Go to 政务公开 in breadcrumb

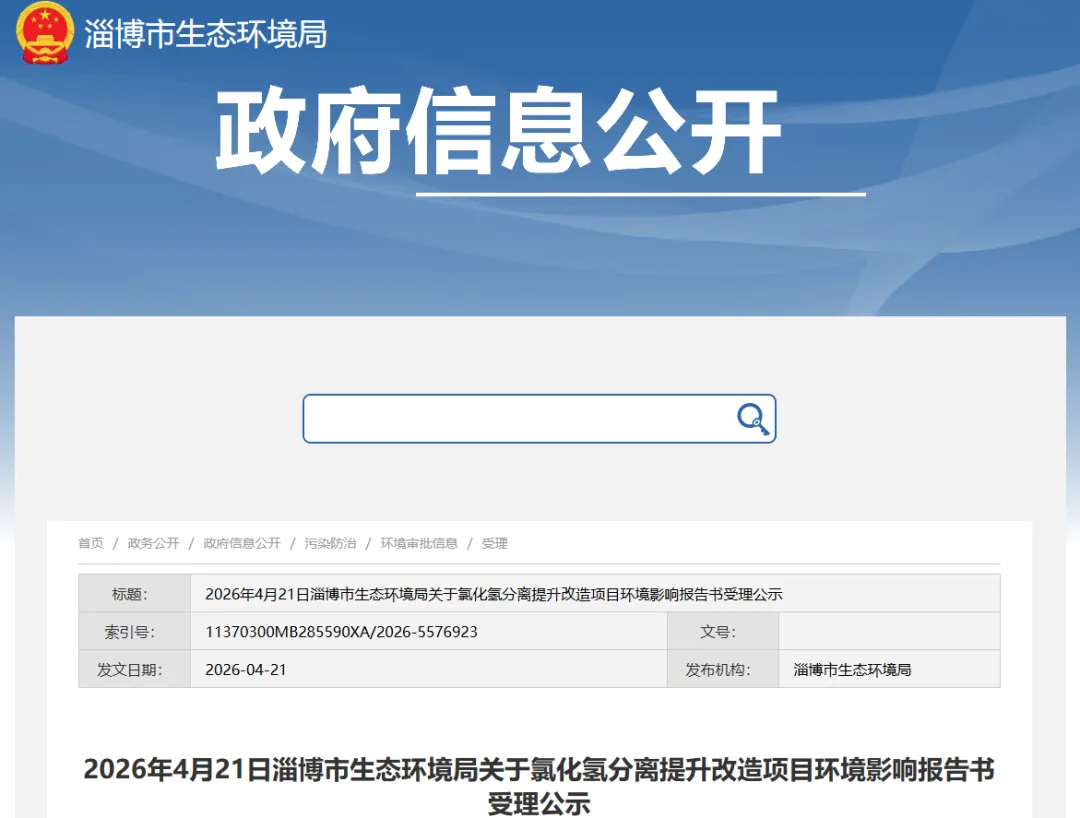pyautogui.click(x=153, y=543)
